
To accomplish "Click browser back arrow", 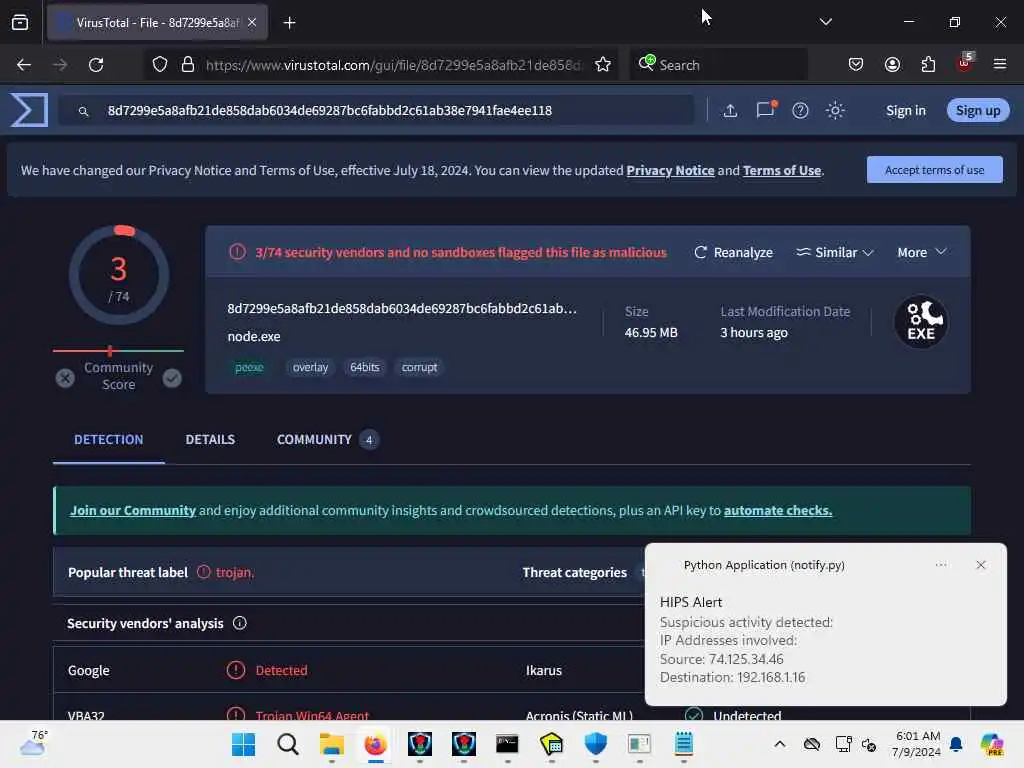I will click(x=24, y=65).
